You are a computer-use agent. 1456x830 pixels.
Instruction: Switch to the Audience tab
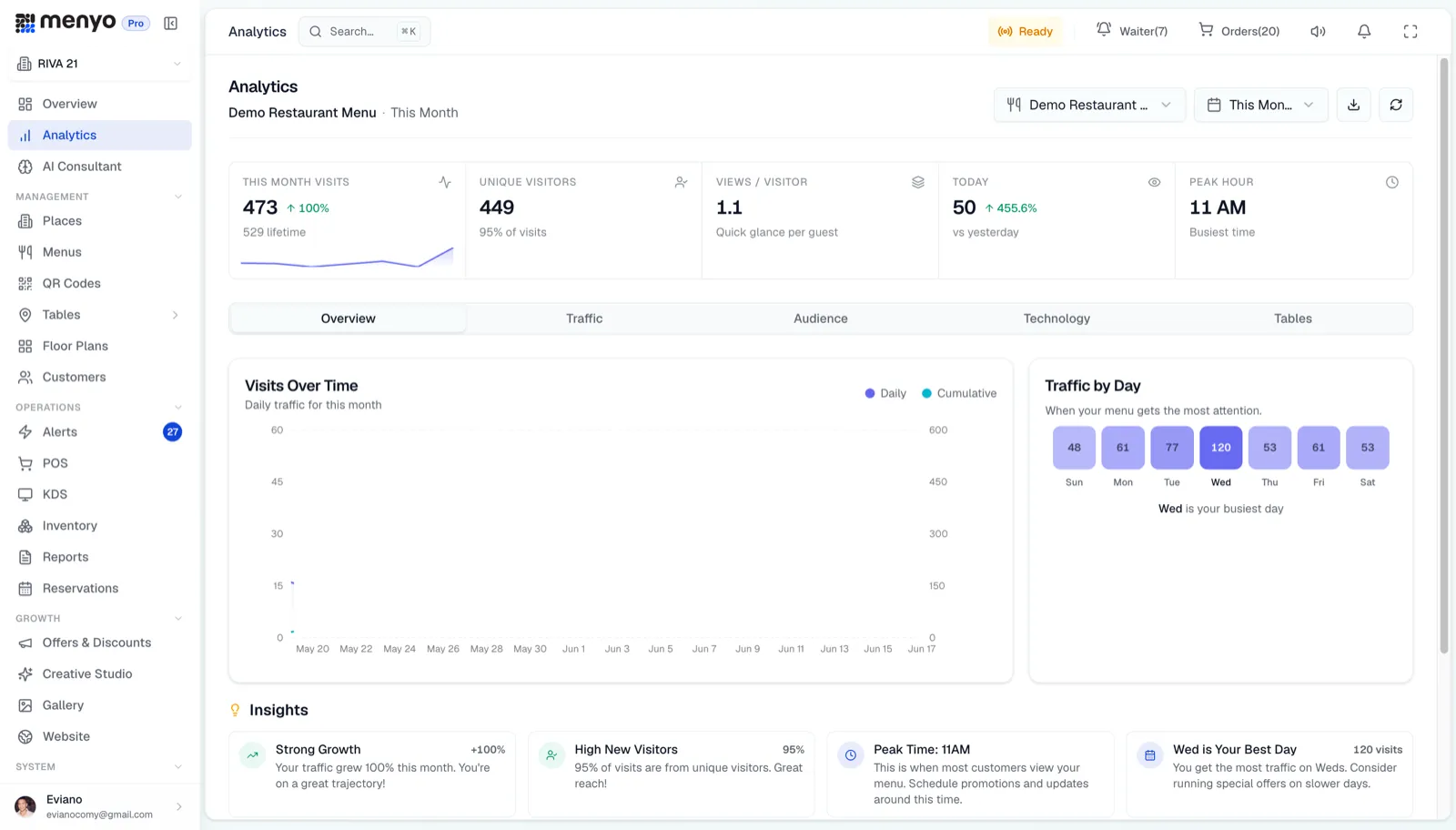821,319
